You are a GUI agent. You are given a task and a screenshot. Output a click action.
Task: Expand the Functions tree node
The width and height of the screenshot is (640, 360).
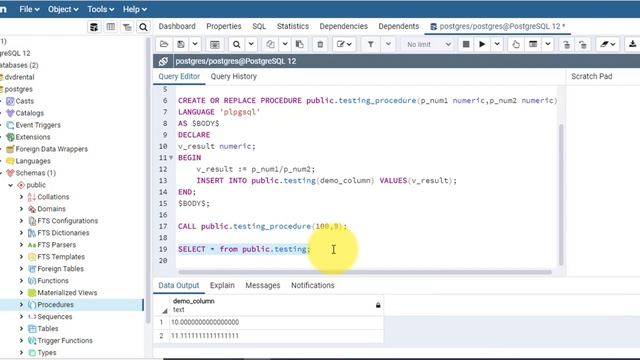[x=21, y=281]
